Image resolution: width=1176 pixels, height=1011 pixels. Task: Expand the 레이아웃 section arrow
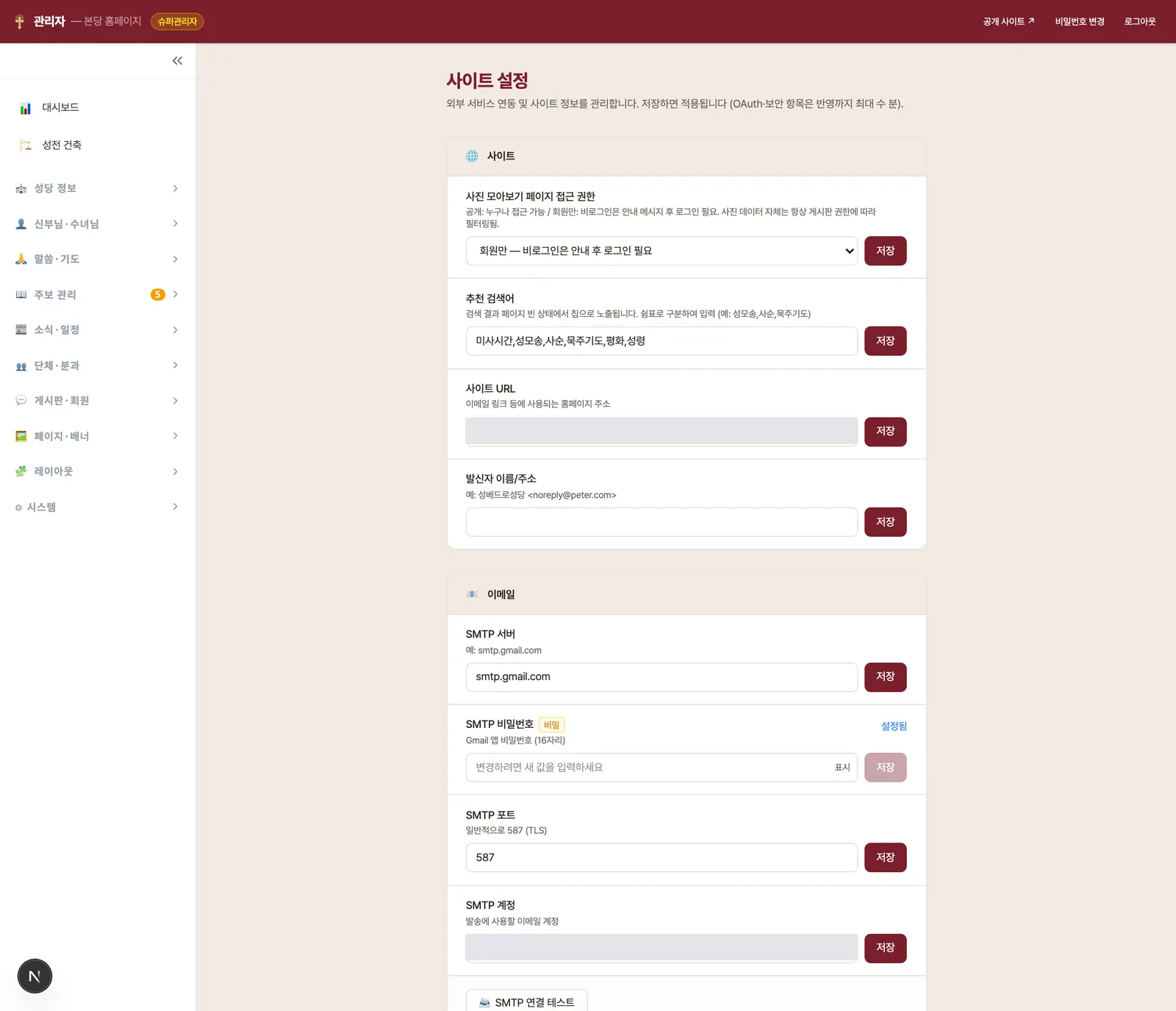tap(175, 471)
